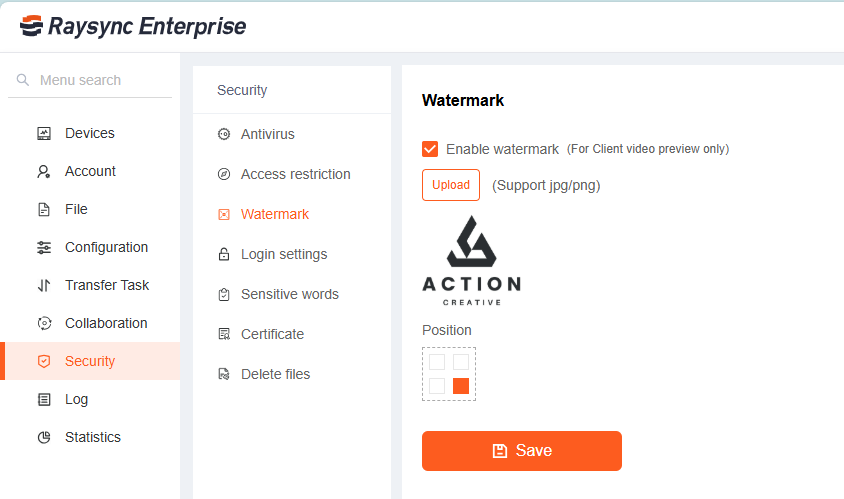The image size is (844, 499).
Task: Click the Statistics pie chart icon
Action: pyautogui.click(x=44, y=437)
